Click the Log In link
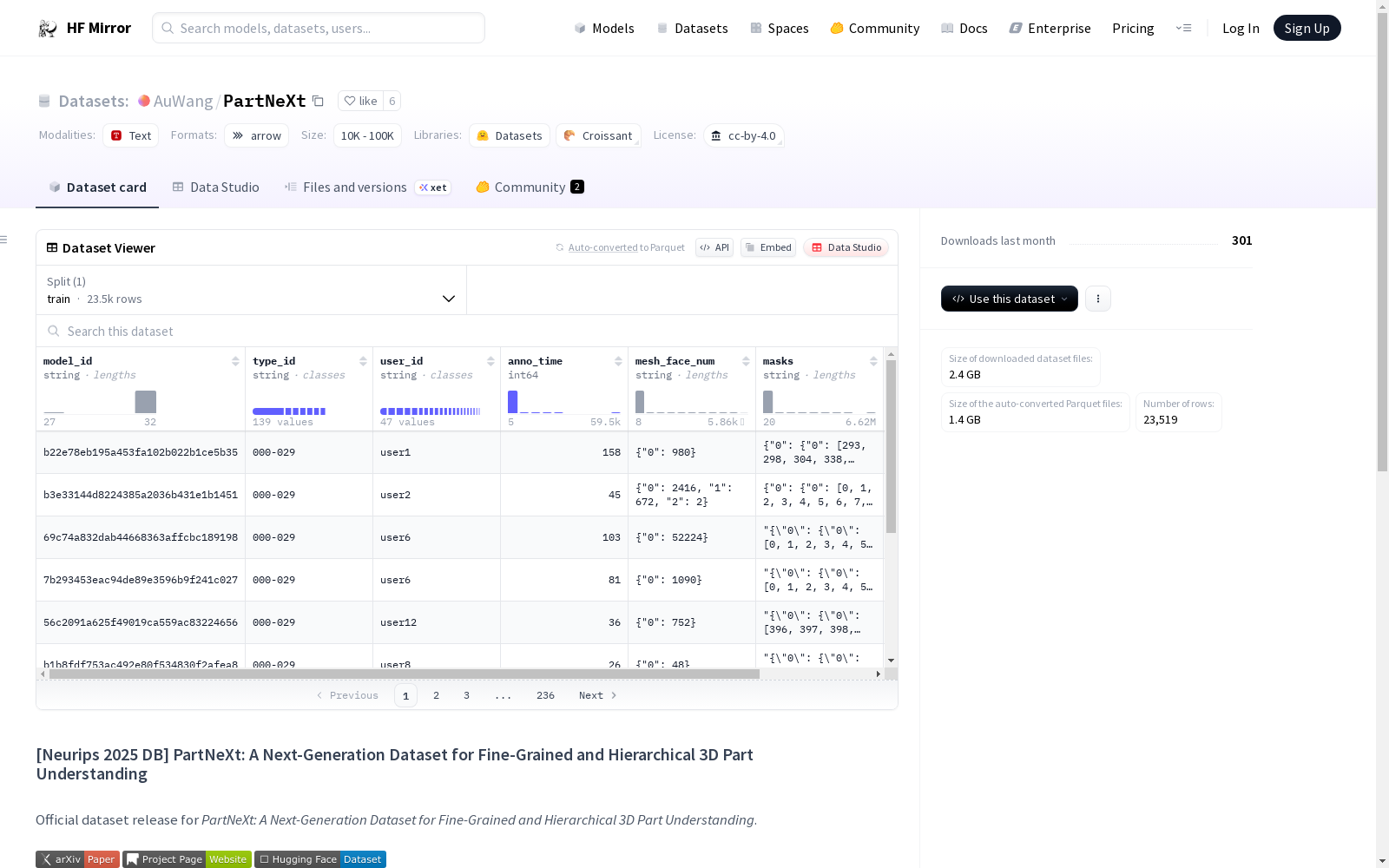The image size is (1389, 868). click(x=1241, y=28)
